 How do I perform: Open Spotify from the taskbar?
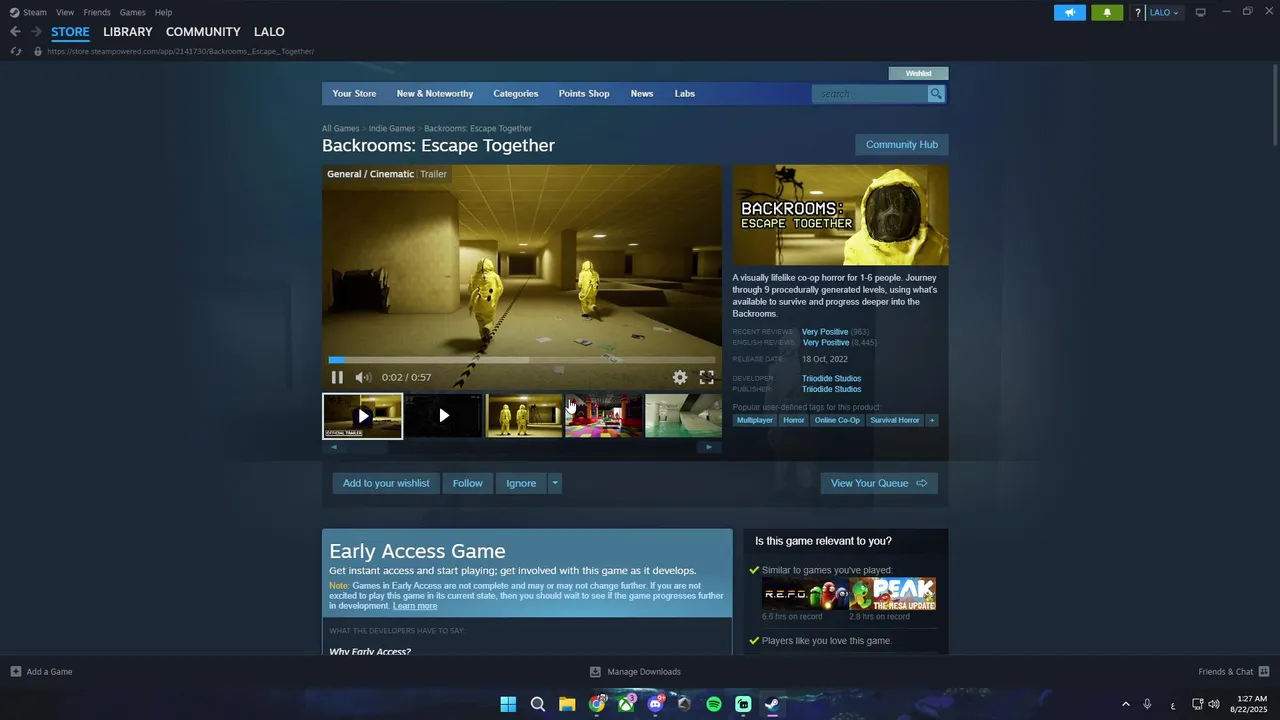click(714, 704)
